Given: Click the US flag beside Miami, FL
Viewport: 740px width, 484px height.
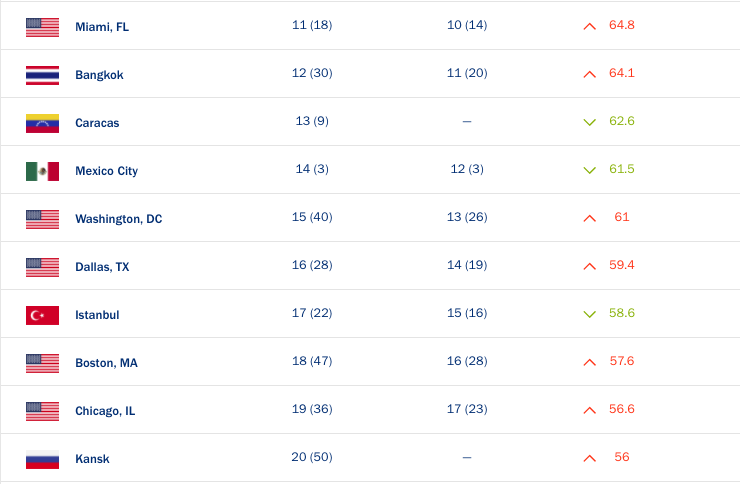Looking at the screenshot, I should coord(42,27).
